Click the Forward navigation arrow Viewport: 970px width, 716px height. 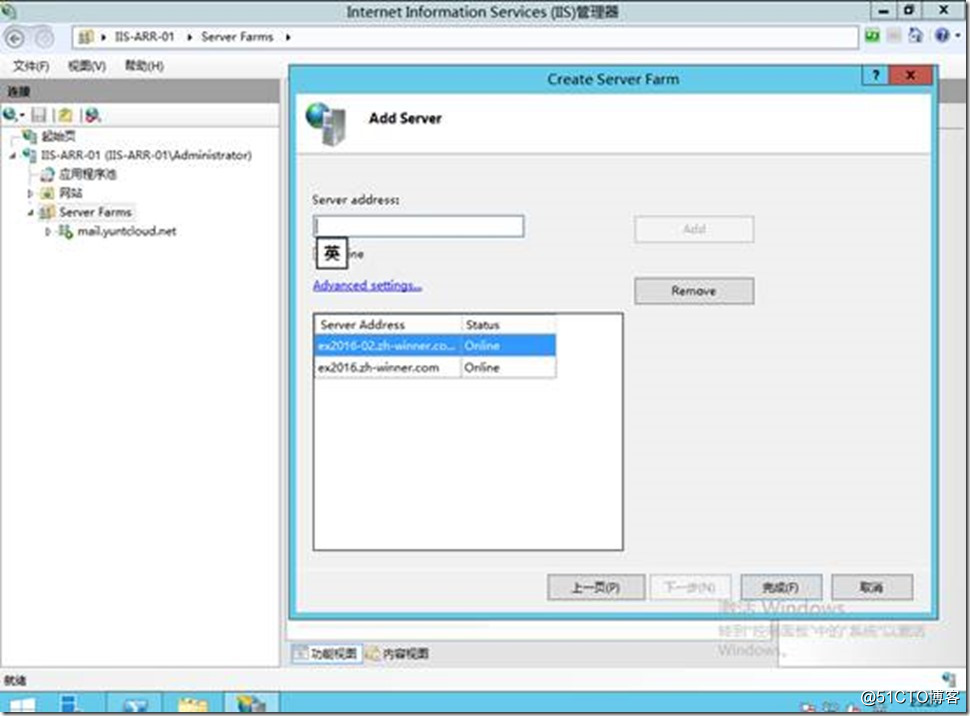(44, 38)
